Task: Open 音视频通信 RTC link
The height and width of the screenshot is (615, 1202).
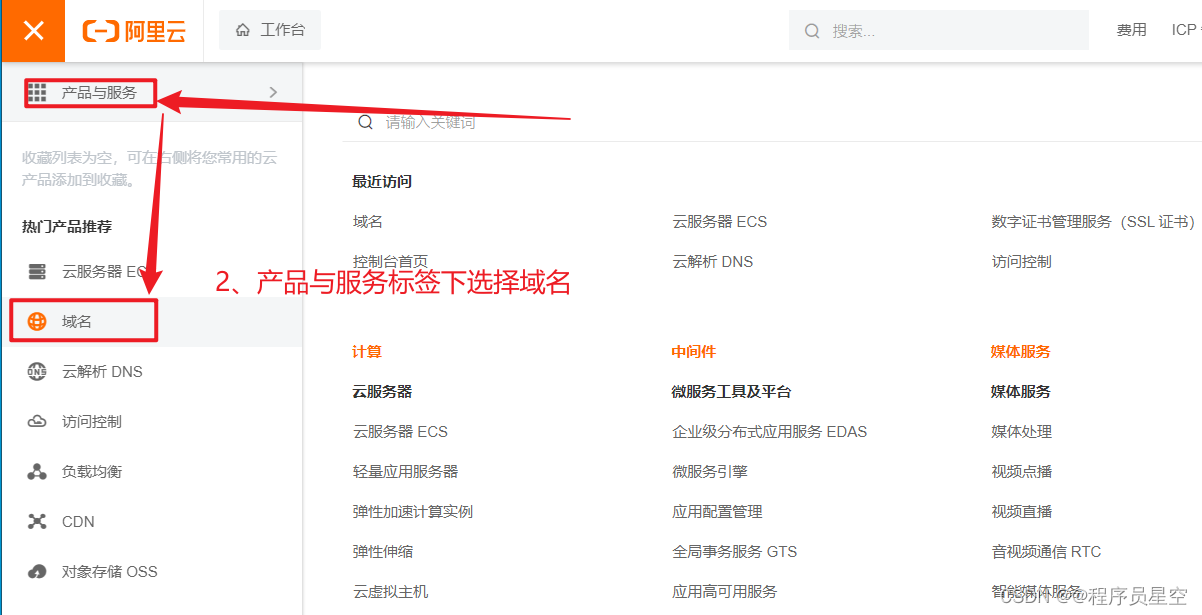Action: pyautogui.click(x=1046, y=551)
